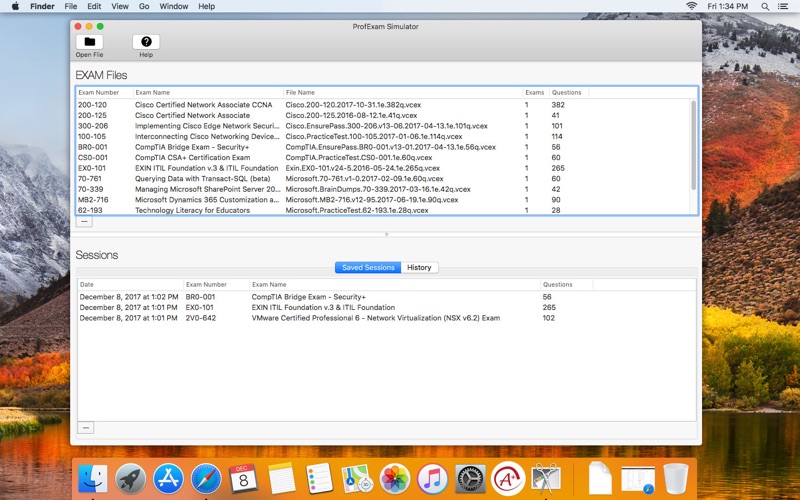Select EX0-101 row in EXAM Files list

click(383, 168)
